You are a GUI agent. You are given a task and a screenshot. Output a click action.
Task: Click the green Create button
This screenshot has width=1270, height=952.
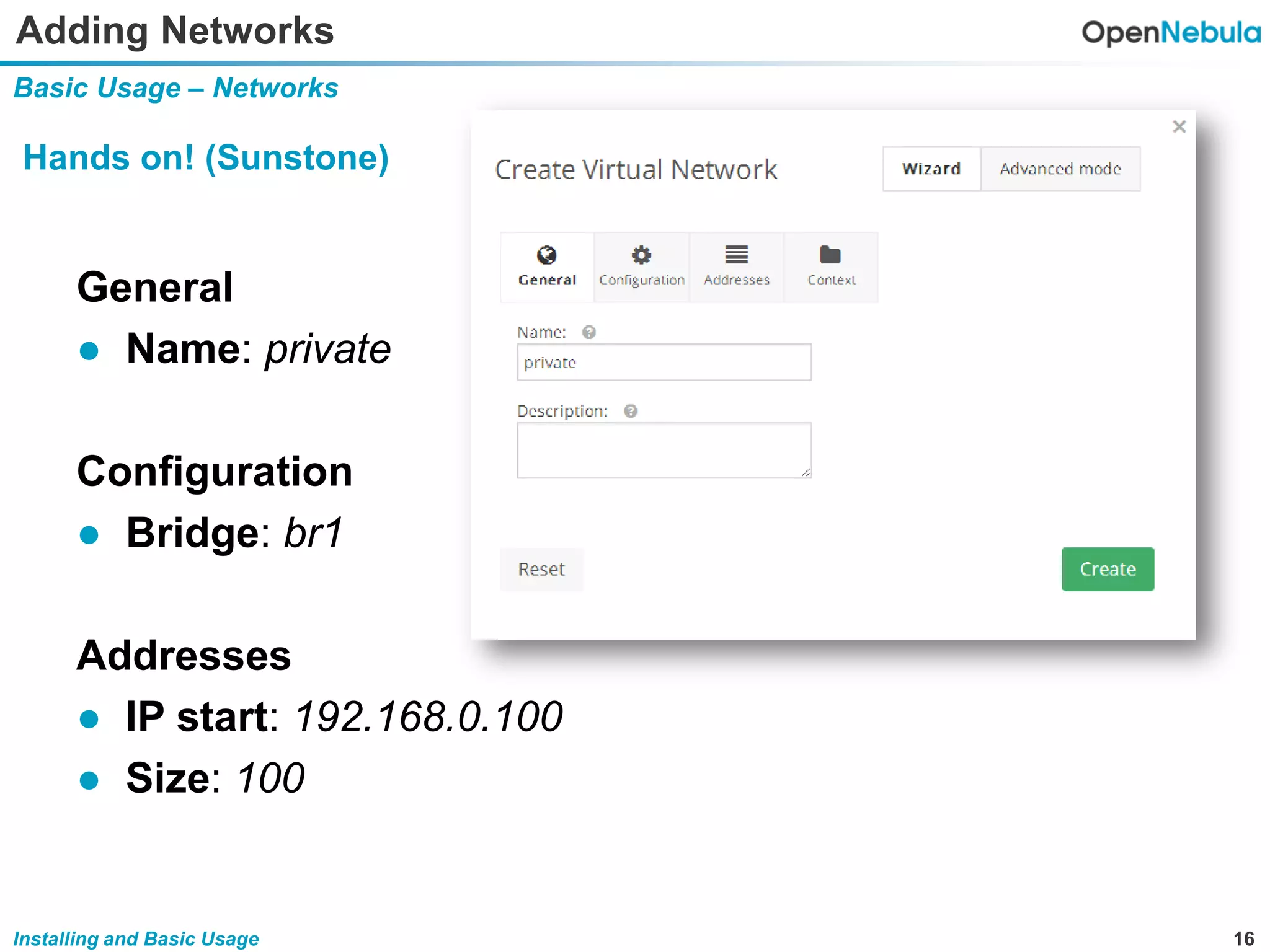(x=1108, y=569)
